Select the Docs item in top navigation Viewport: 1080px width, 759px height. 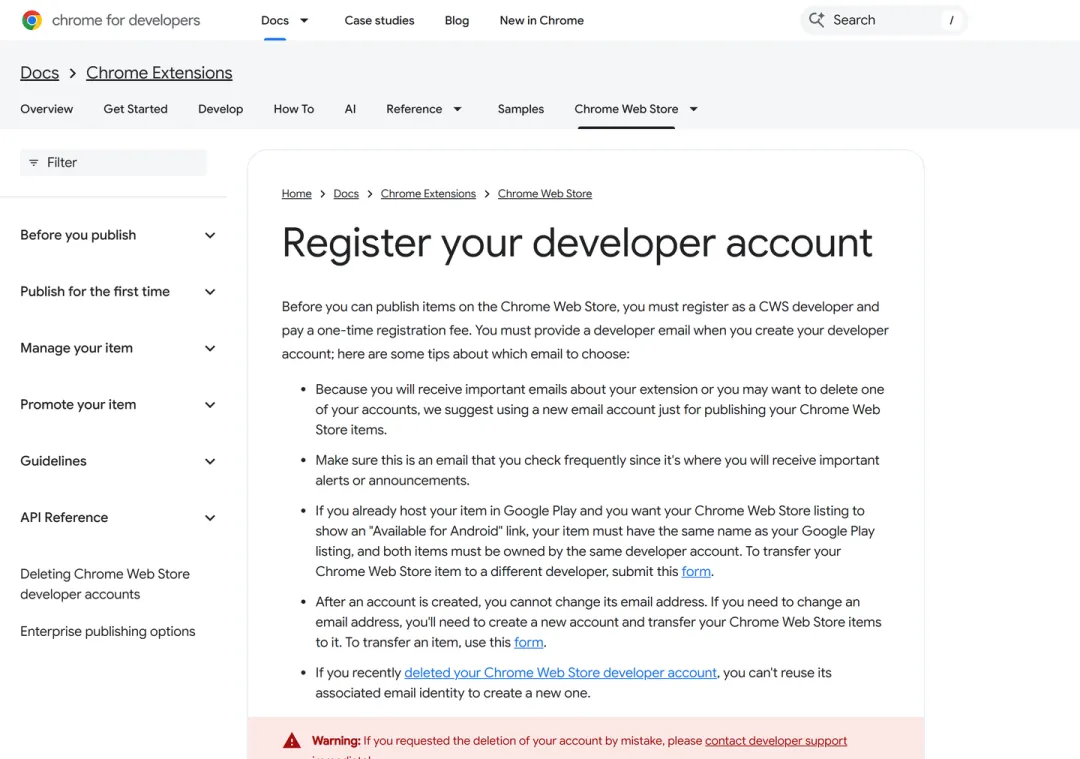(x=275, y=21)
